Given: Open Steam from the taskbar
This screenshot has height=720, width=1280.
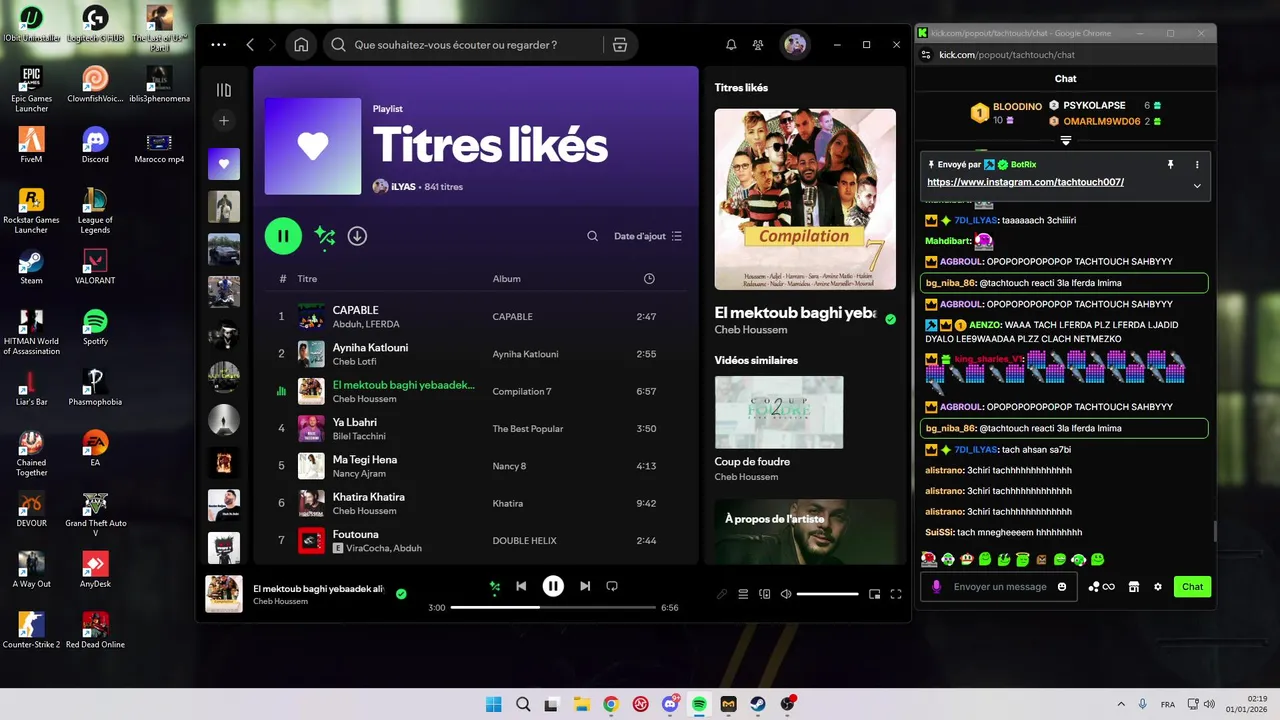Looking at the screenshot, I should point(758,704).
